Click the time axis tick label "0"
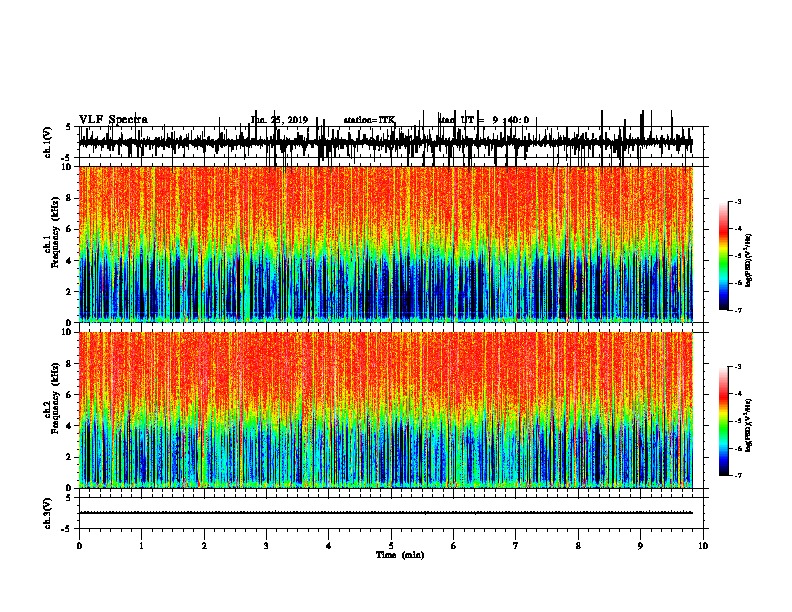Image resolution: width=792 pixels, height=612 pixels. 79,546
